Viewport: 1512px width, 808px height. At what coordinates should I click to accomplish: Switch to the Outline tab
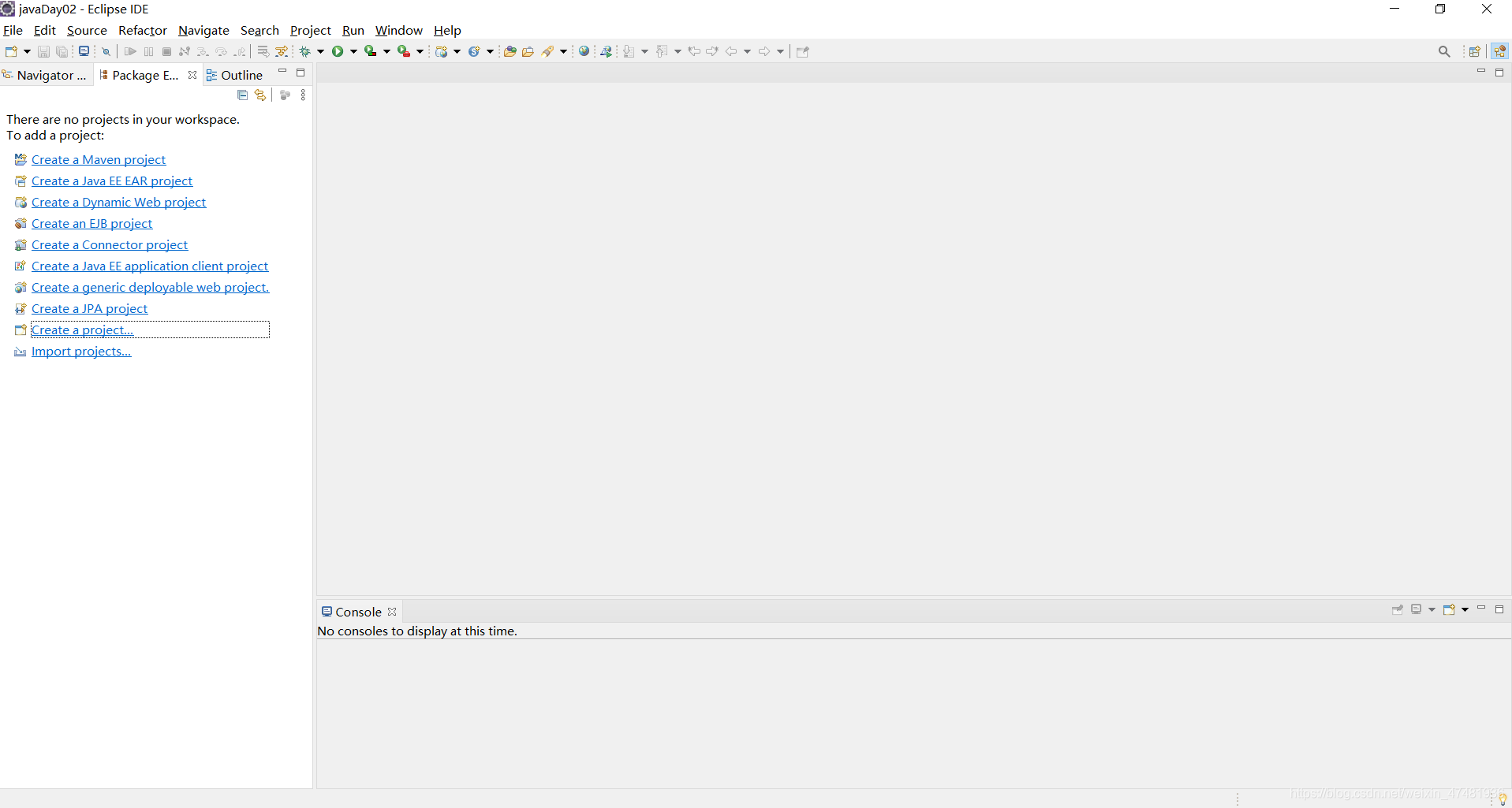point(235,76)
